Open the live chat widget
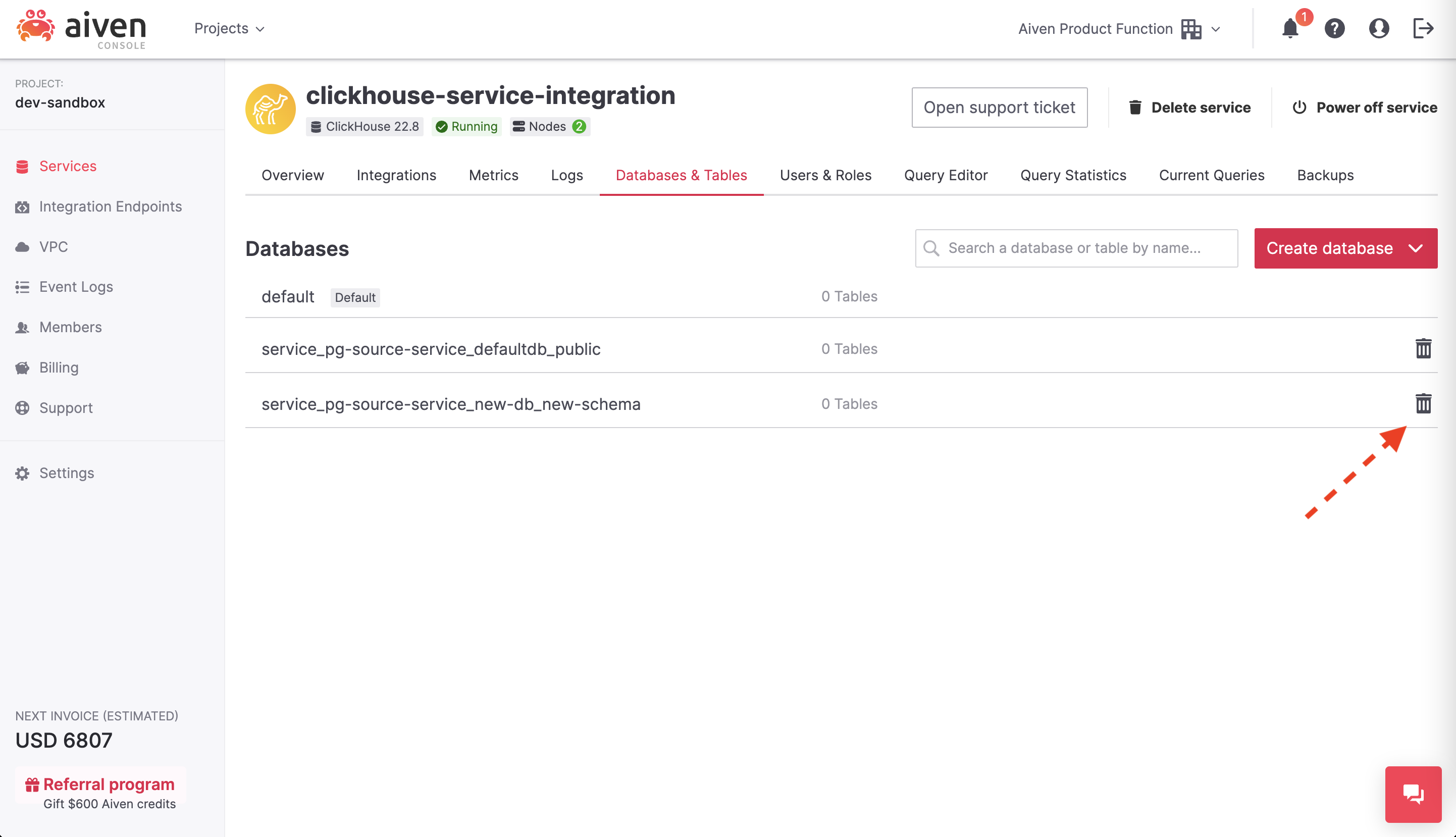This screenshot has height=837, width=1456. click(1413, 794)
